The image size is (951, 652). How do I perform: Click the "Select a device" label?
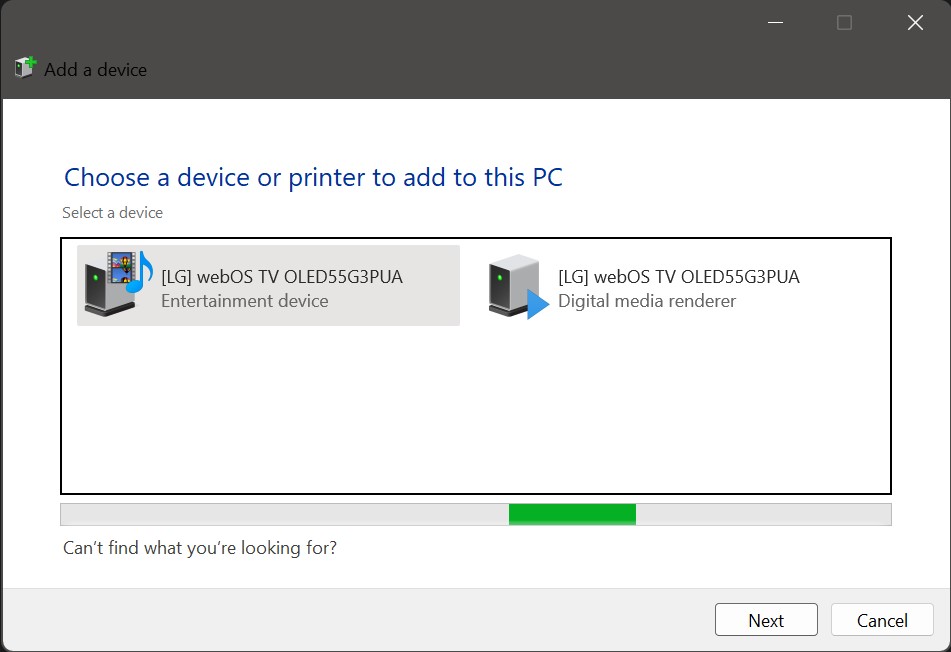pyautogui.click(x=112, y=213)
